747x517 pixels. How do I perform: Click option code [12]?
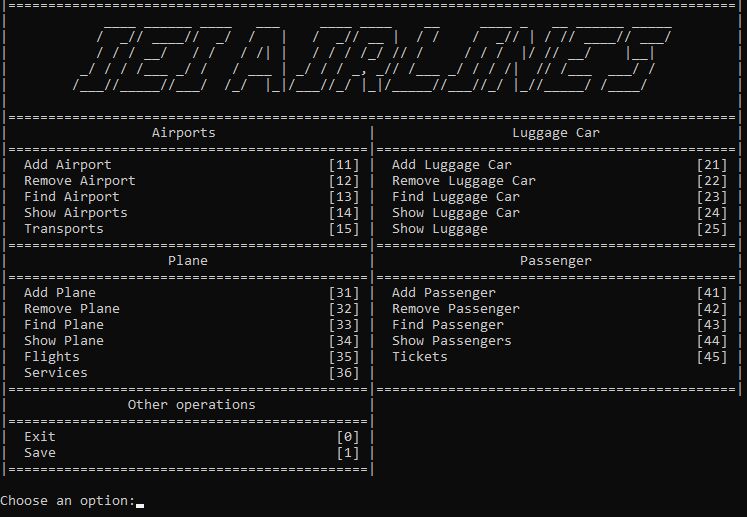point(344,181)
